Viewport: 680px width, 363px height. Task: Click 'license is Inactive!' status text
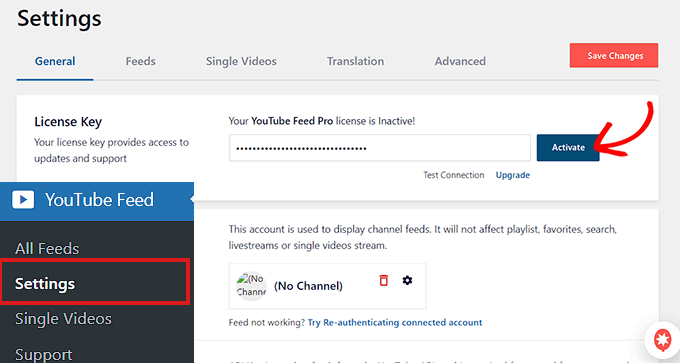pyautogui.click(x=376, y=121)
